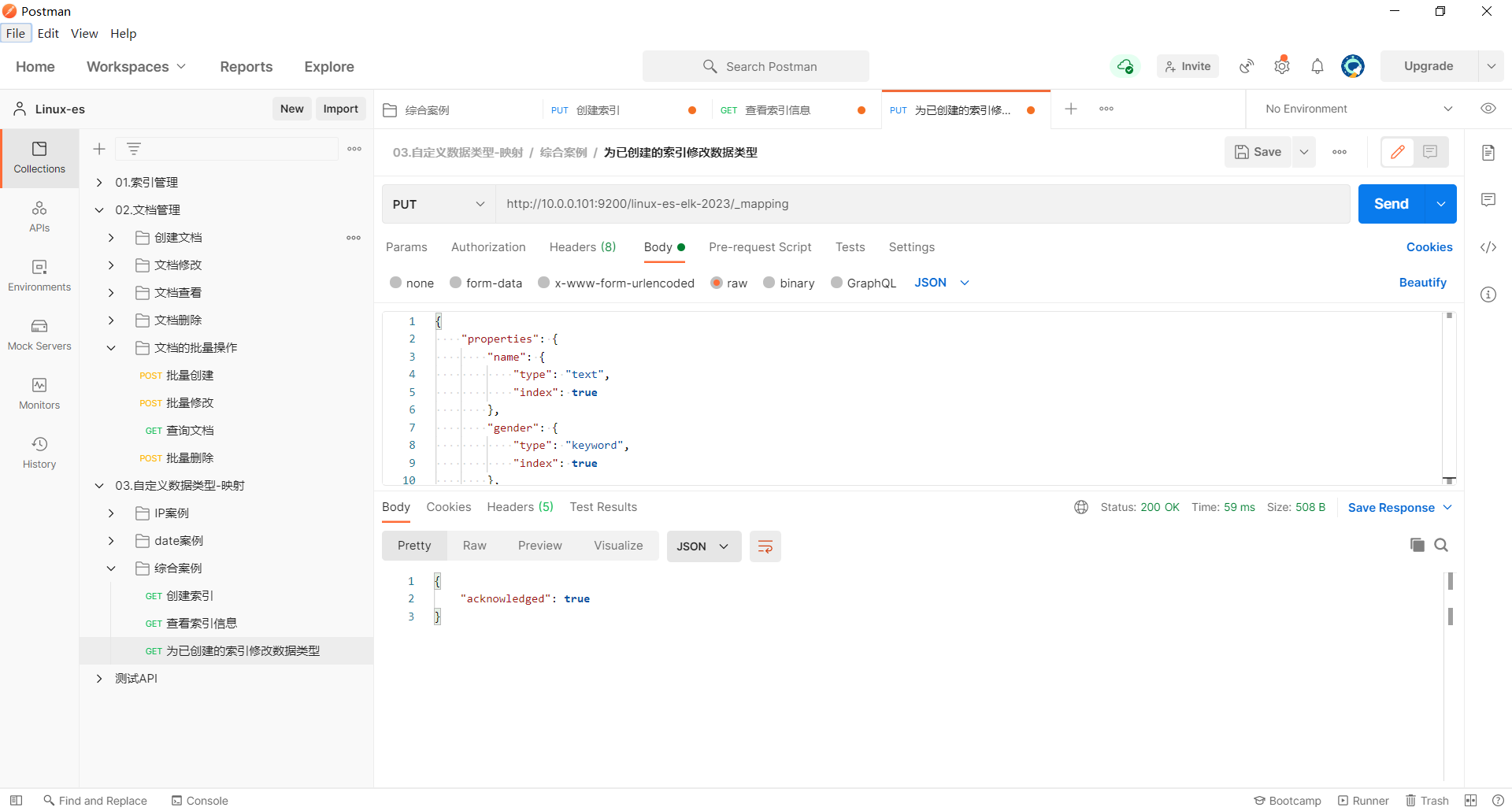Open the File menu
Image resolution: width=1512 pixels, height=811 pixels.
click(16, 33)
